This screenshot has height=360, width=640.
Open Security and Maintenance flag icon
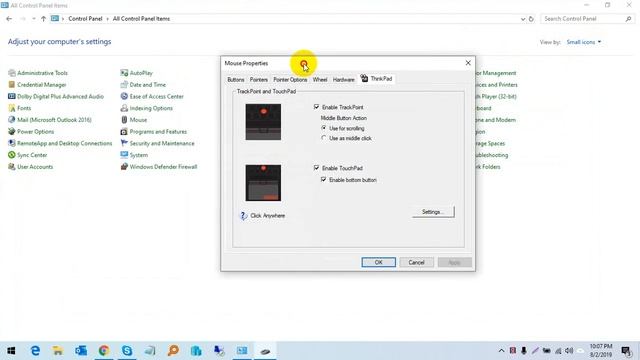pyautogui.click(x=124, y=143)
